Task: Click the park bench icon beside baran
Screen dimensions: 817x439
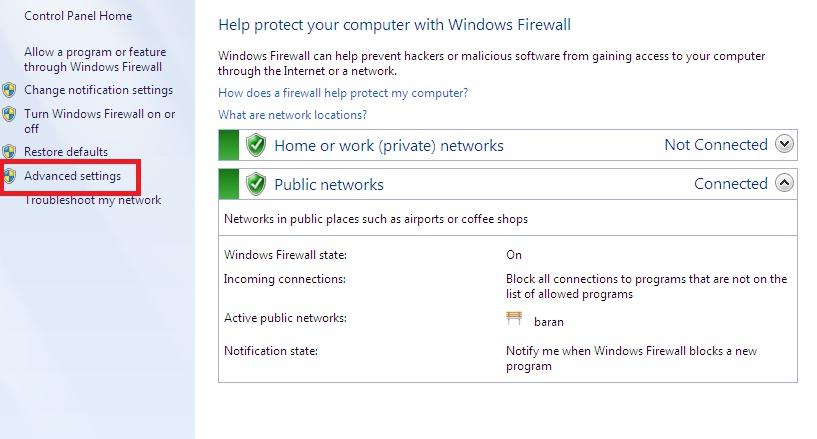Action: pyautogui.click(x=515, y=319)
